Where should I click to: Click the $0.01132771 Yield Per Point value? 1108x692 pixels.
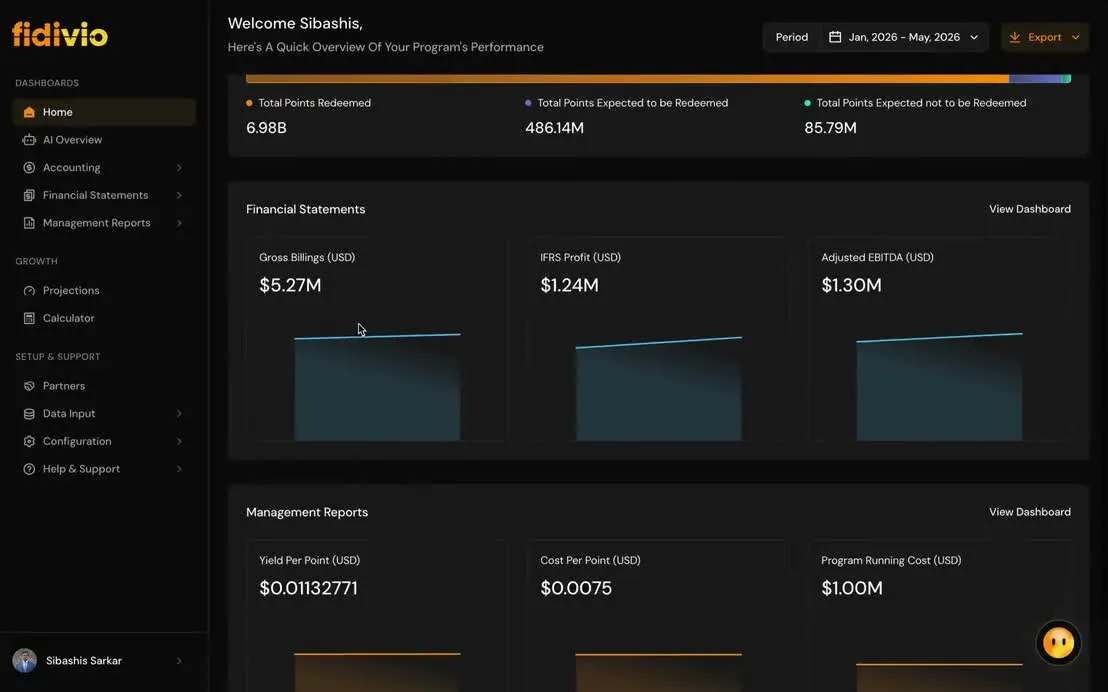309,588
